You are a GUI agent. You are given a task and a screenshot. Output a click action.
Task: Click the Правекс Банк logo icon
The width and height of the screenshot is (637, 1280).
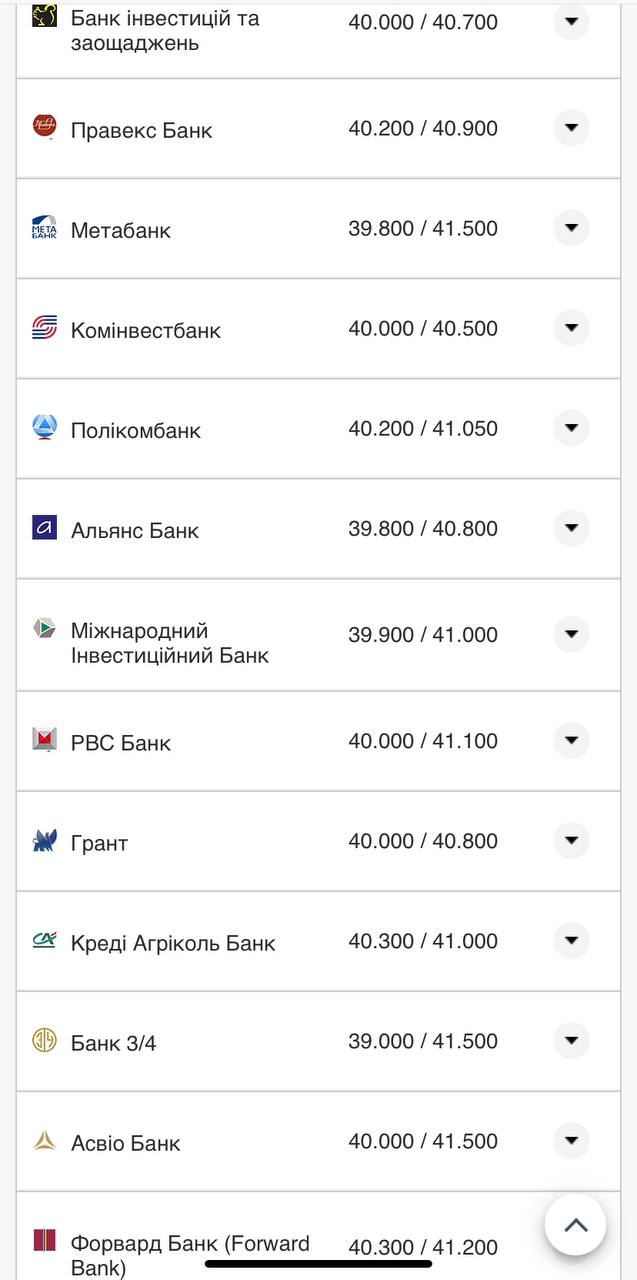[44, 127]
